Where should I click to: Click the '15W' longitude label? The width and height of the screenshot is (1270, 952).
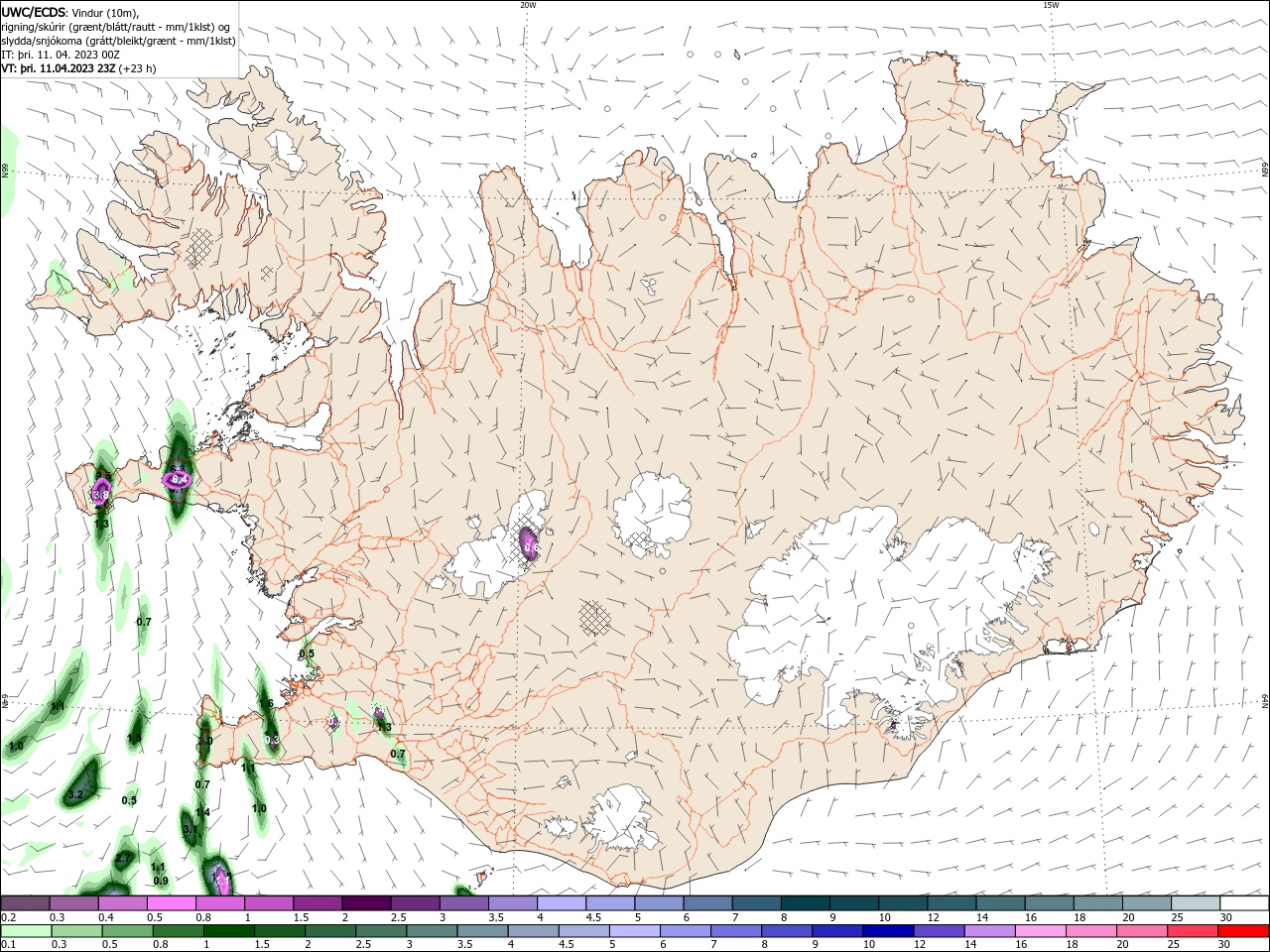[x=1051, y=5]
